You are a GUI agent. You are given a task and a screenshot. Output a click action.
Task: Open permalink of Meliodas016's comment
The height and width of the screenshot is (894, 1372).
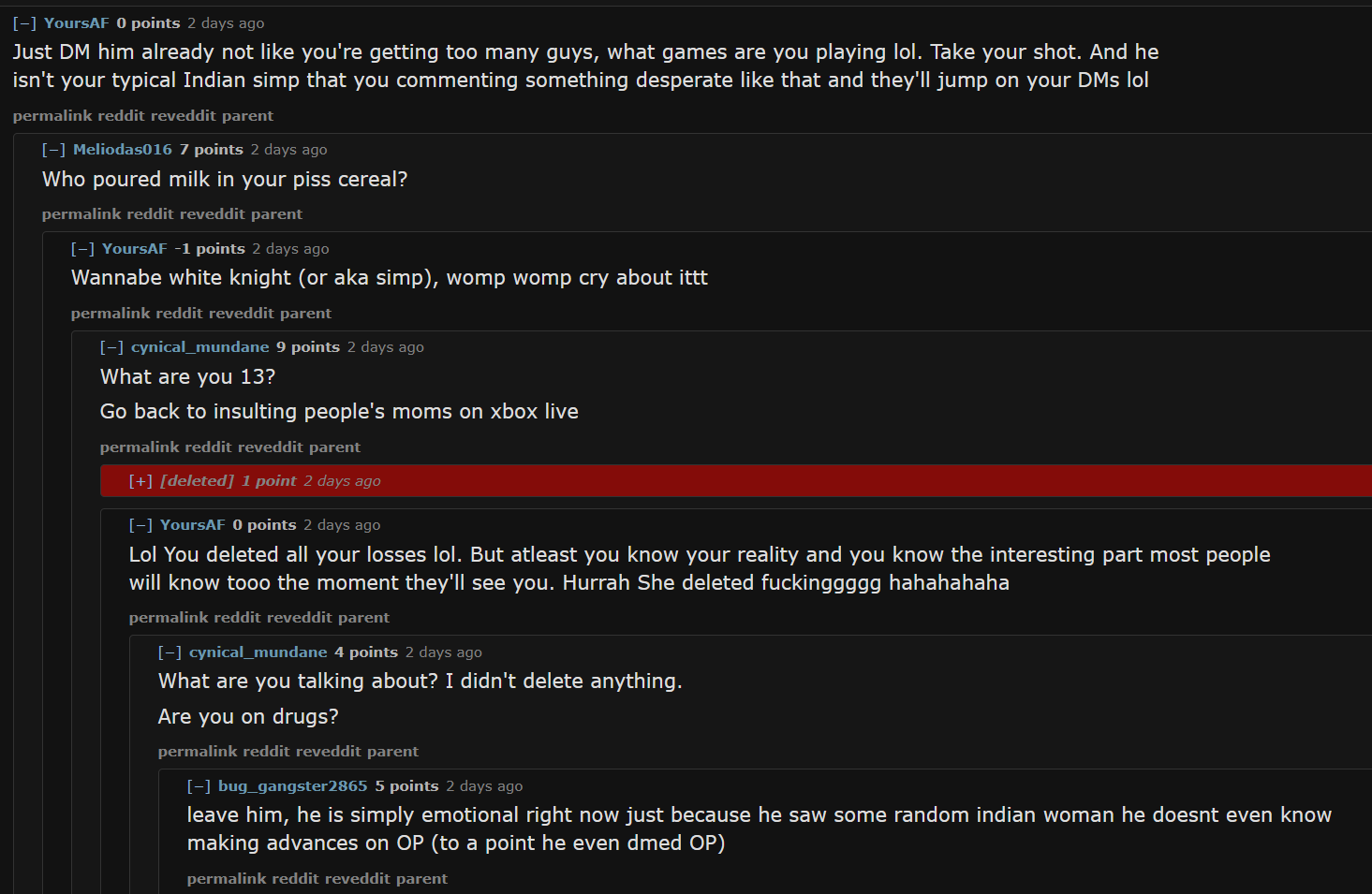[x=81, y=214]
